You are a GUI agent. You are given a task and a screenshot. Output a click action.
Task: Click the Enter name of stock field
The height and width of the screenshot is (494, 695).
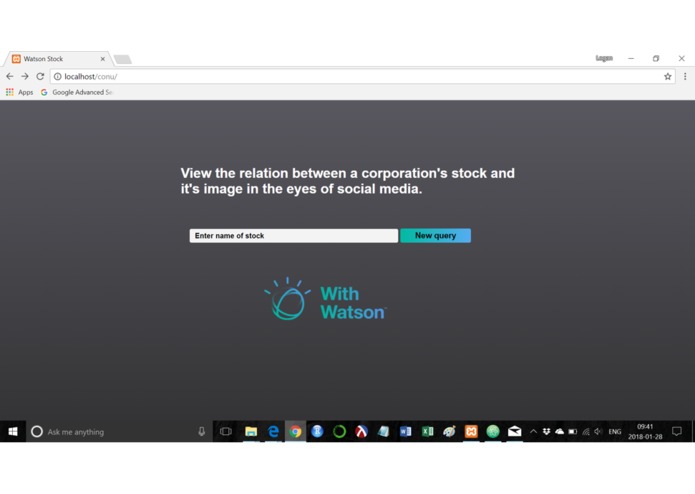pos(293,236)
